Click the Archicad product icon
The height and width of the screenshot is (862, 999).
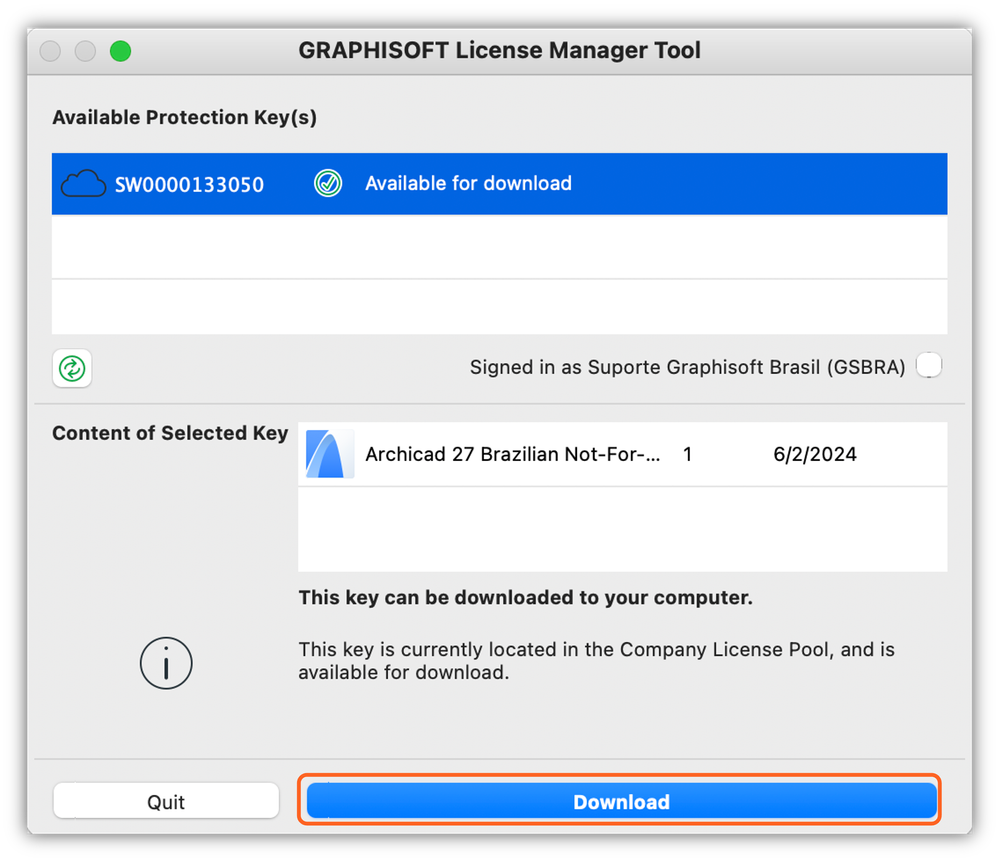pyautogui.click(x=329, y=454)
